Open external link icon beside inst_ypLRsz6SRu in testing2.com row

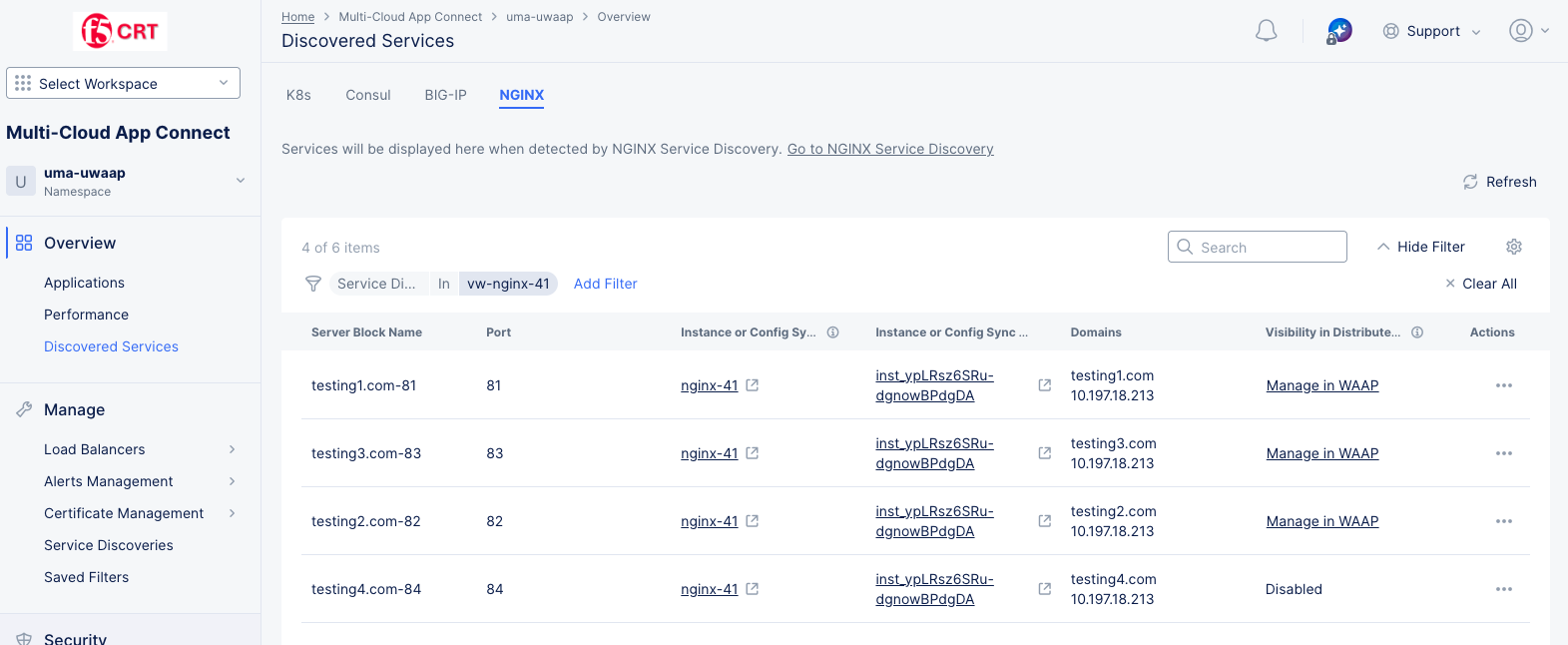point(1045,521)
